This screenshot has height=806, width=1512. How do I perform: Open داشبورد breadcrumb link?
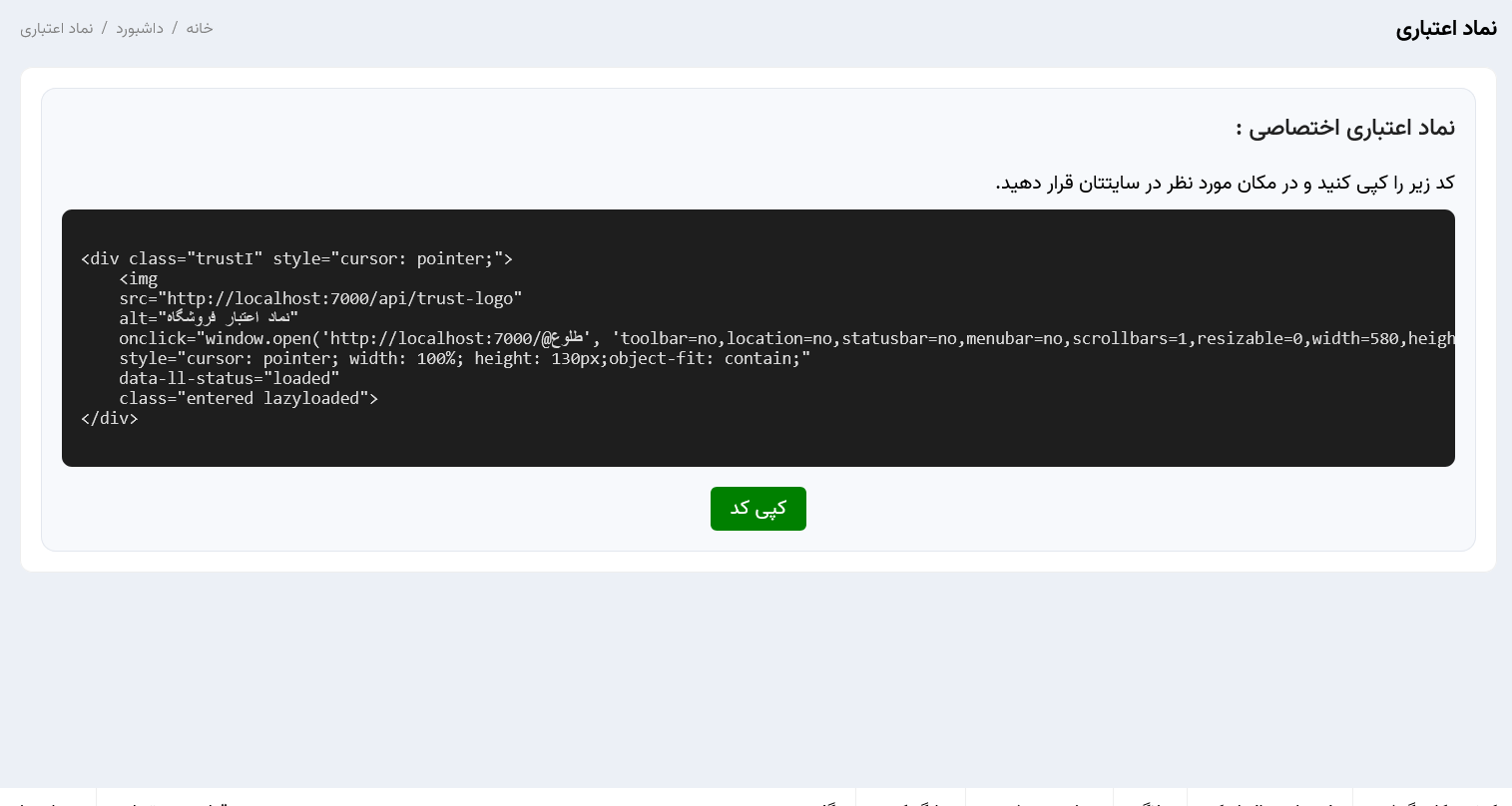(x=140, y=28)
